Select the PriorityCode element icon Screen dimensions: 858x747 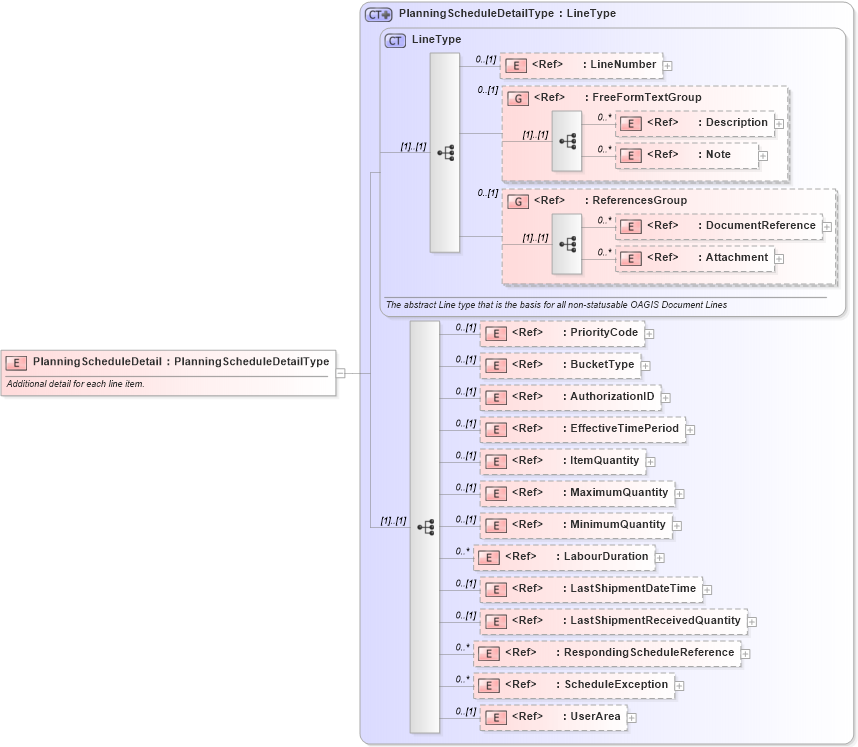tap(495, 333)
